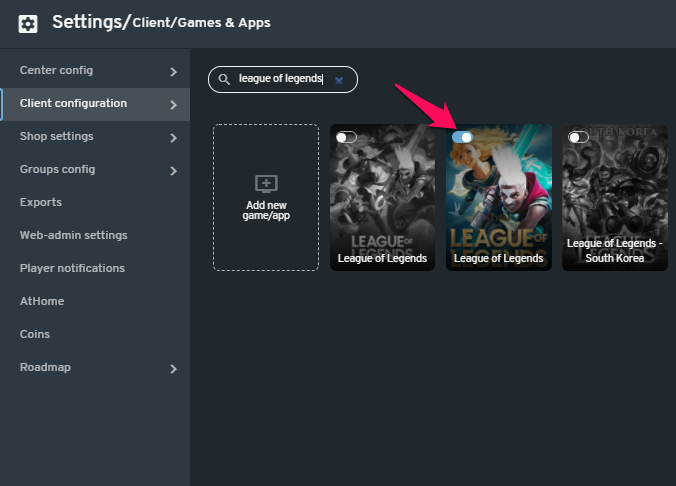Expand the Groups config chevron
The width and height of the screenshot is (676, 486).
click(173, 171)
